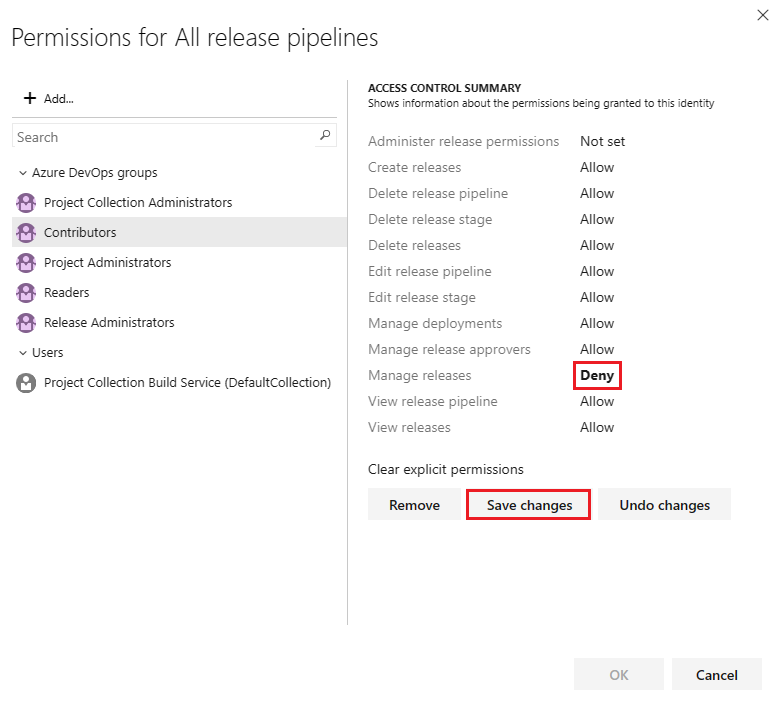
Task: Click the plus icon next to Add
Action: click(29, 98)
